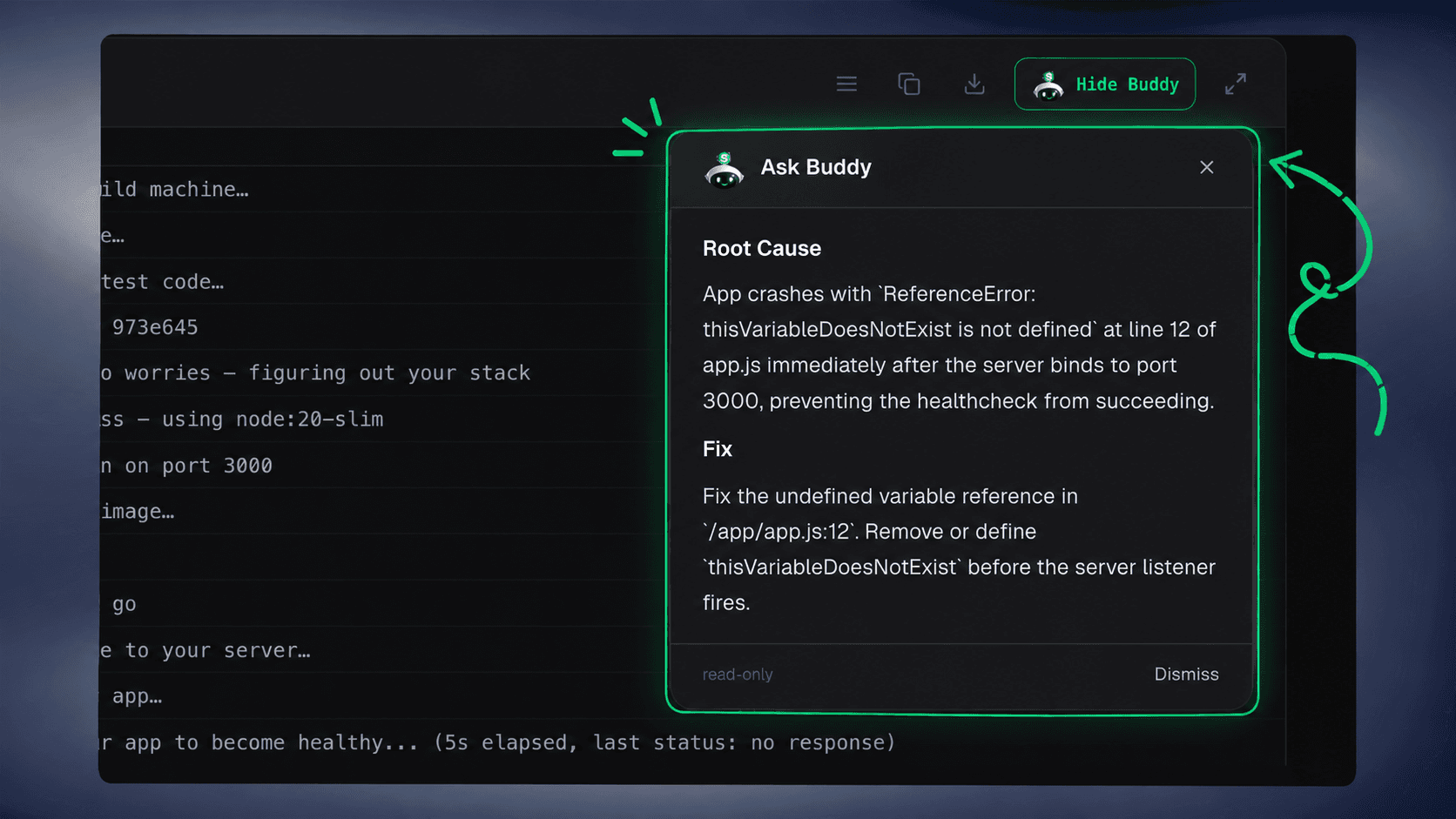Click the healthy status waiting log line

click(498, 742)
